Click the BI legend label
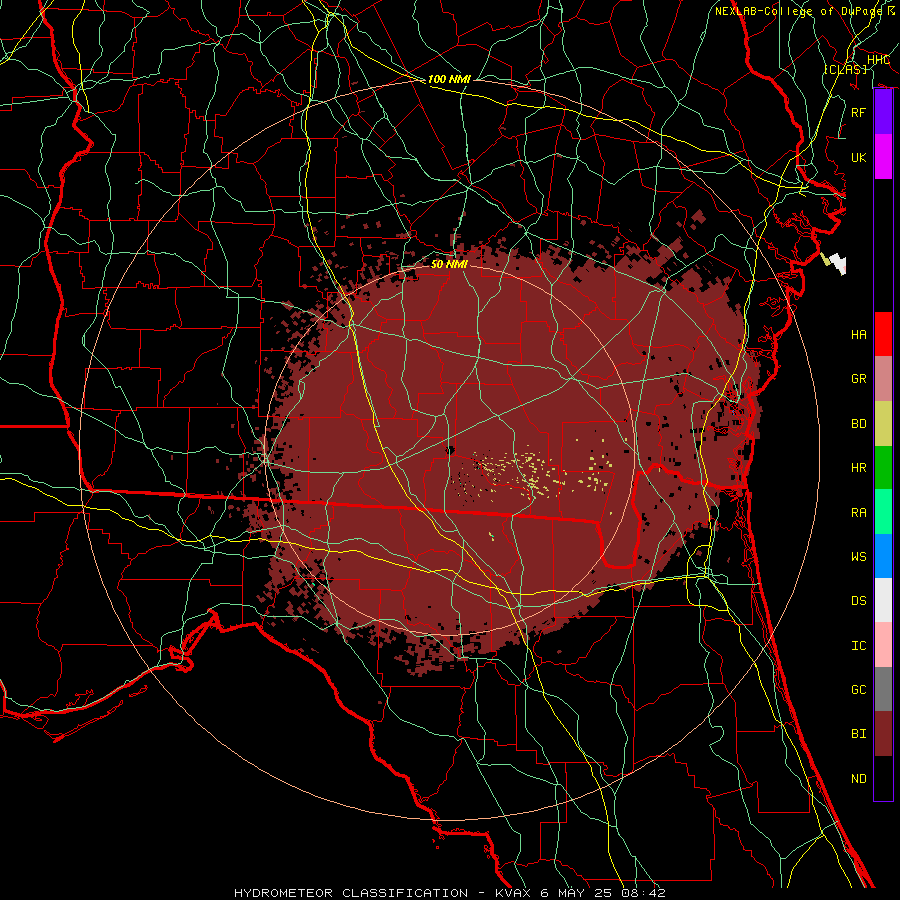The image size is (900, 900). click(x=859, y=734)
